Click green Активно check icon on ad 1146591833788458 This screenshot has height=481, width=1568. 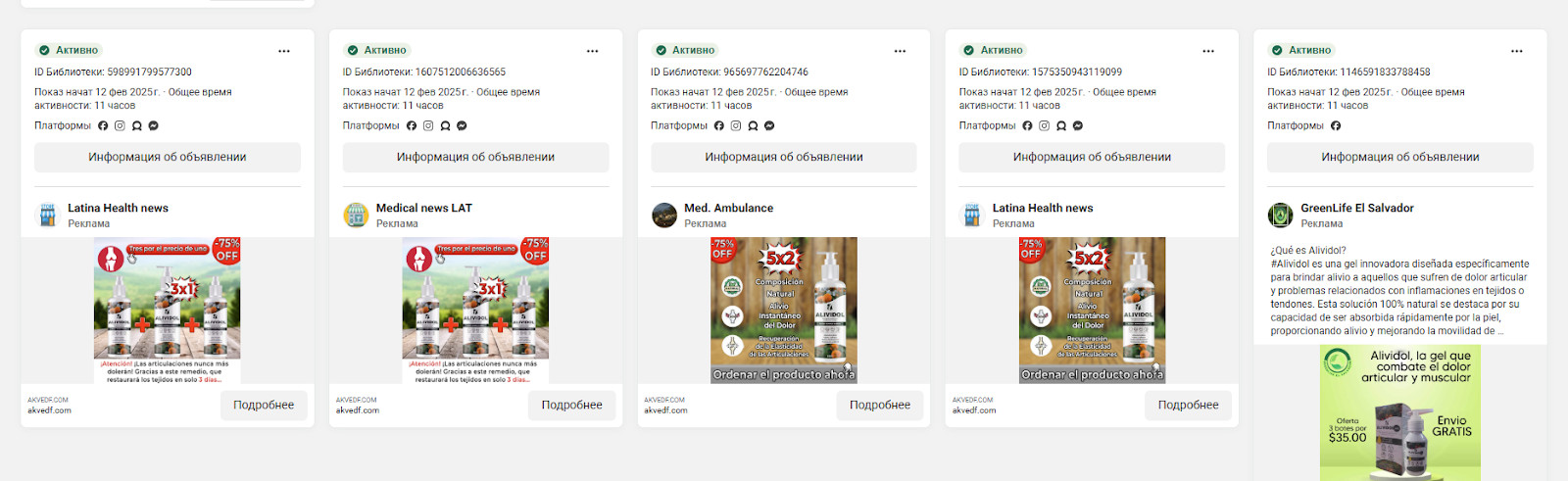[x=1277, y=50]
